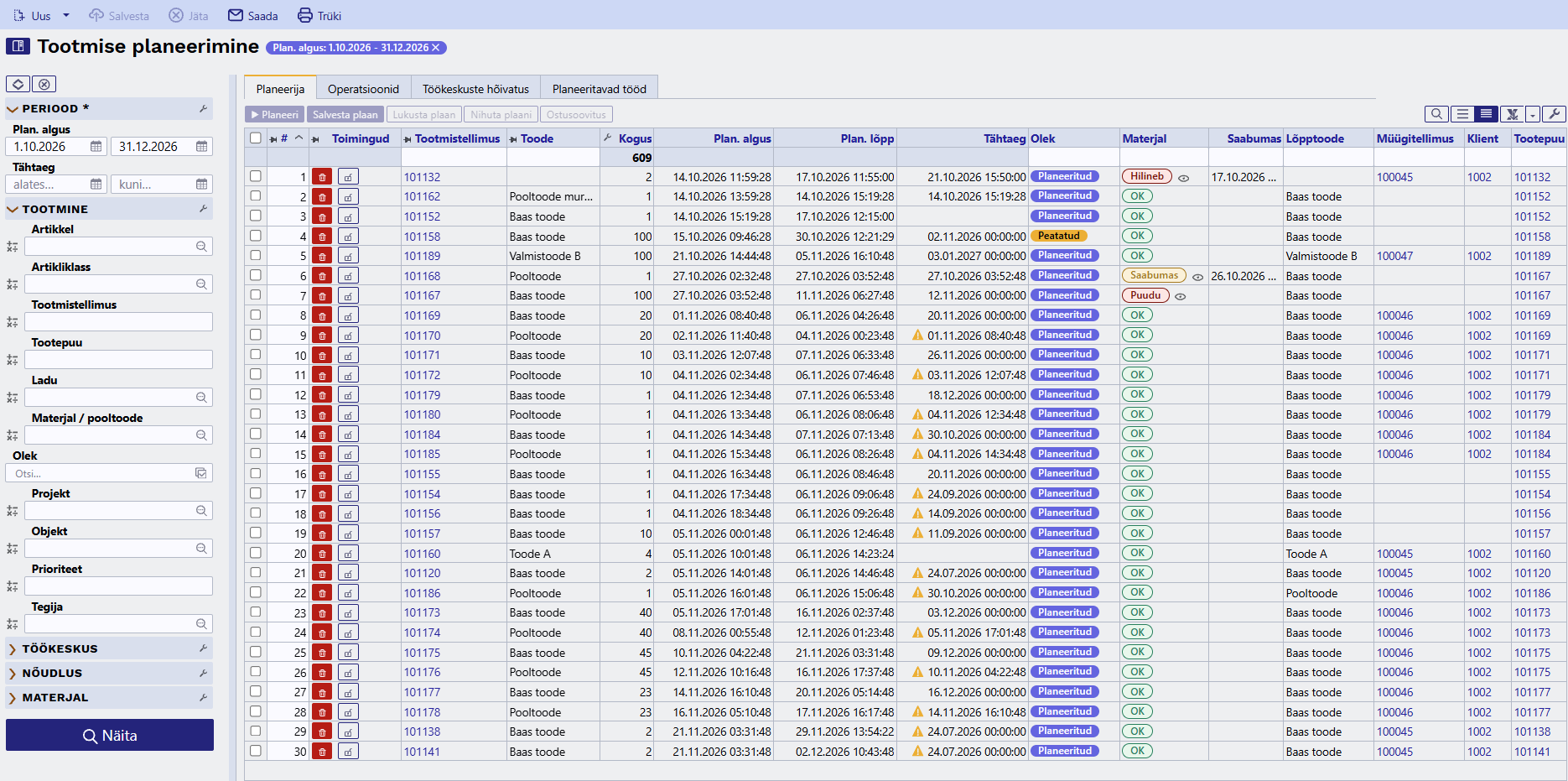The image size is (1568, 781).
Task: Show material details eye icon for Hilineb
Action: click(x=1183, y=178)
